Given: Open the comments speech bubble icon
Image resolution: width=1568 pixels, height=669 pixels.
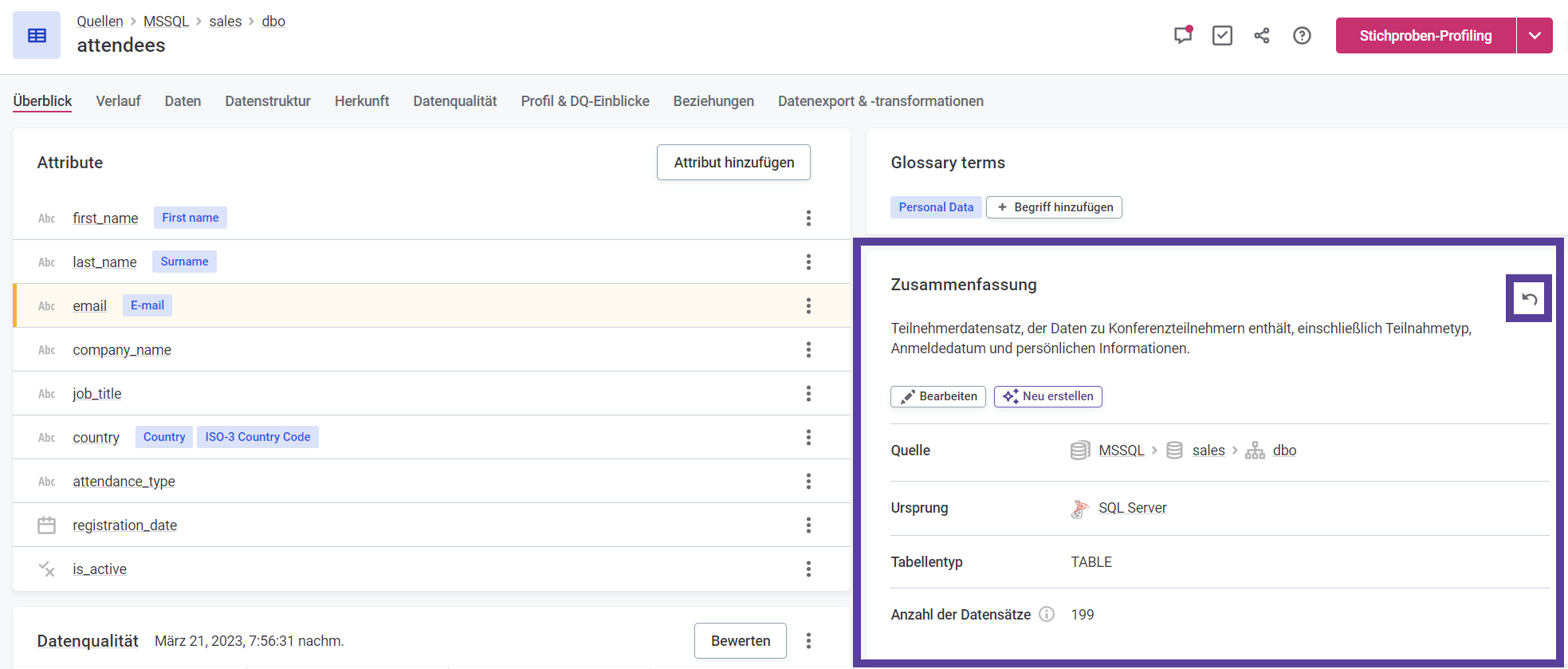Looking at the screenshot, I should [x=1182, y=36].
